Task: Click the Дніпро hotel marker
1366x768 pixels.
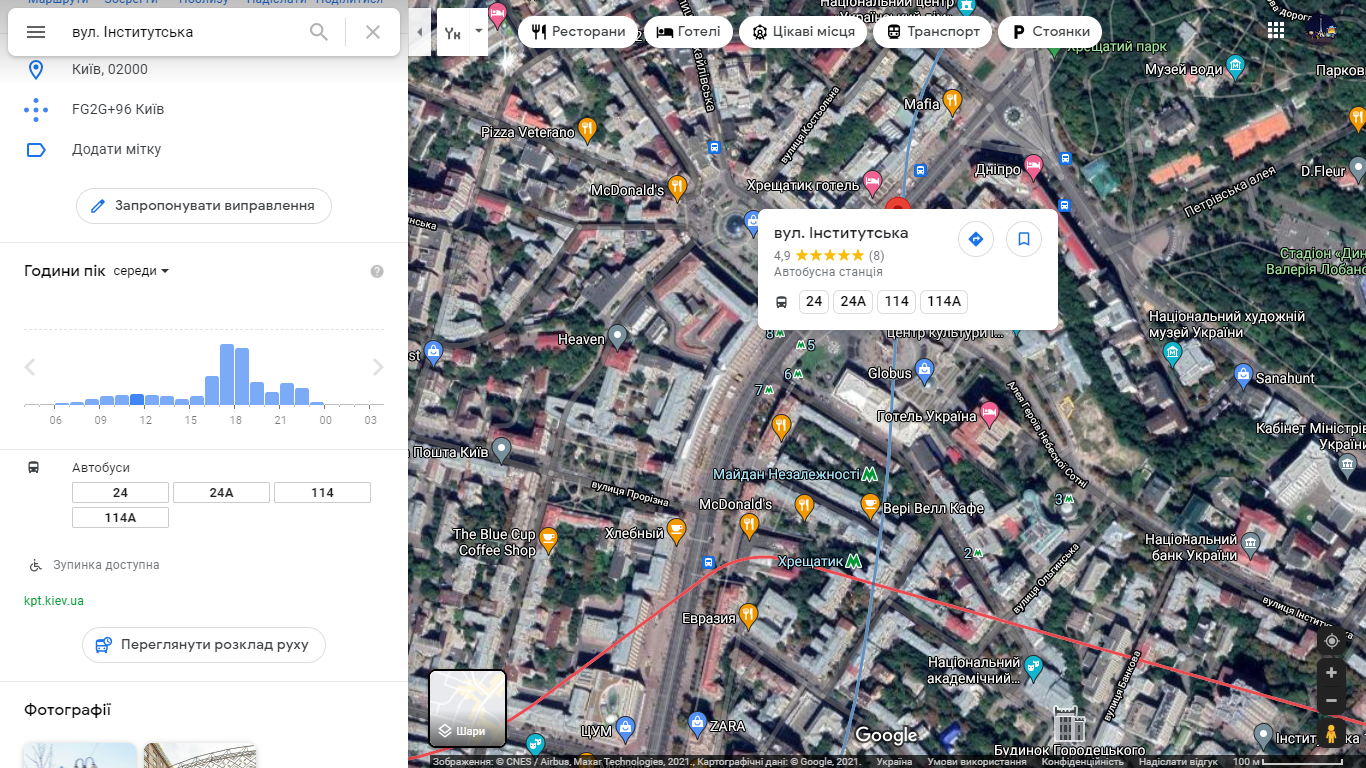Action: click(1033, 166)
